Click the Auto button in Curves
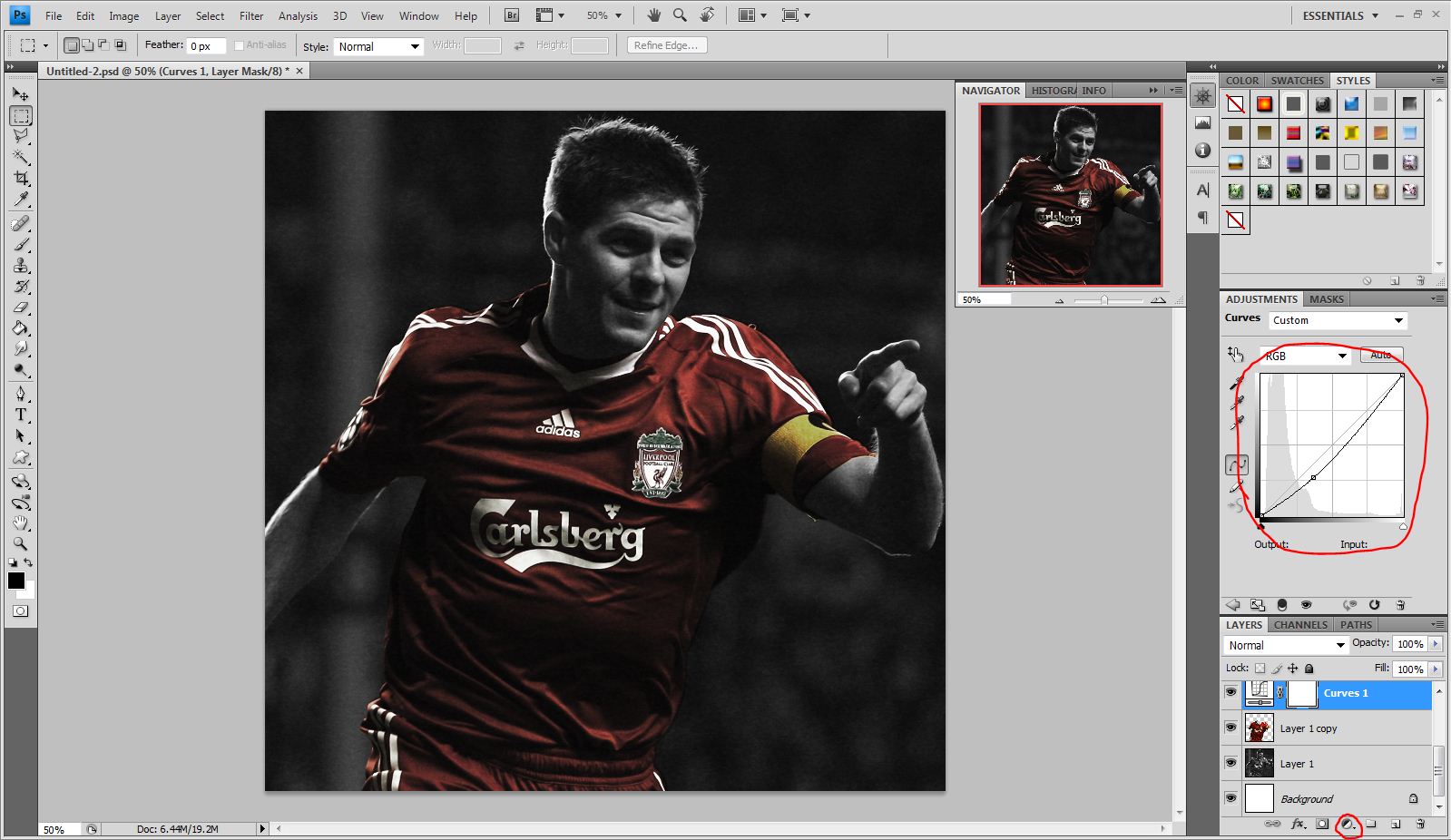The image size is (1451, 840). click(1381, 355)
